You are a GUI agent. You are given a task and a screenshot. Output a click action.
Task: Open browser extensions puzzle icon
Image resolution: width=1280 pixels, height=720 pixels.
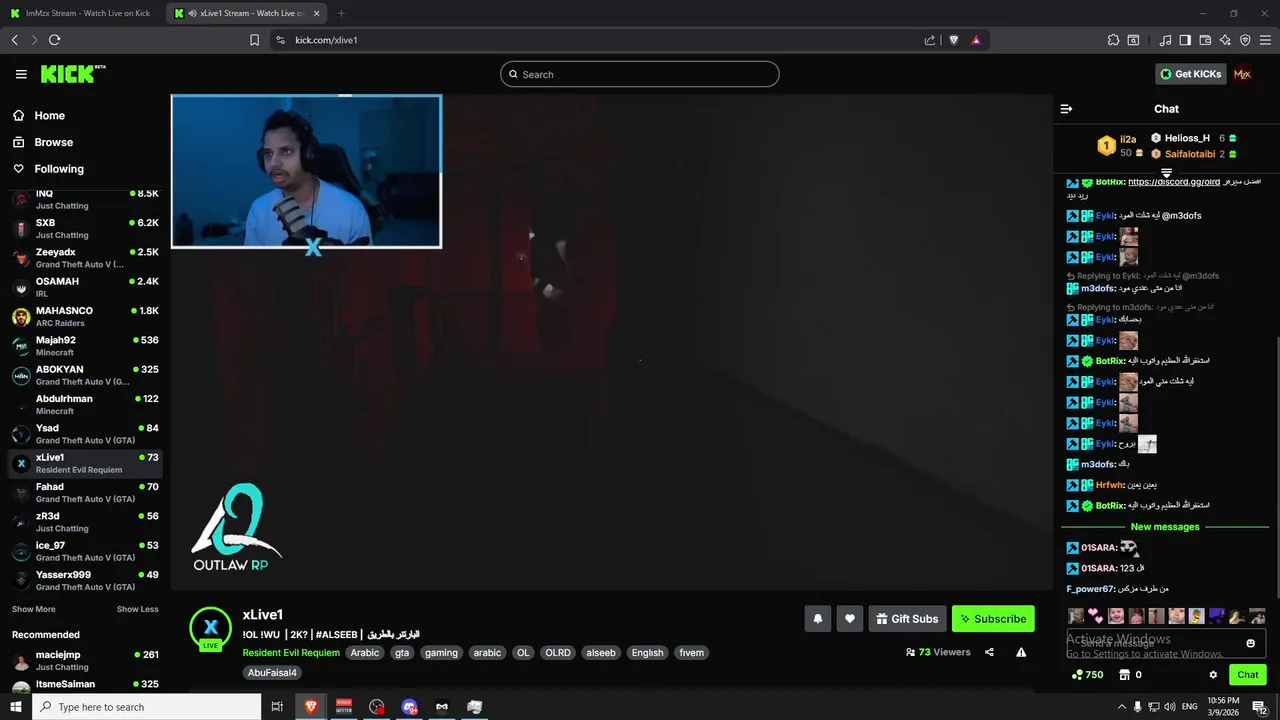click(x=1113, y=40)
